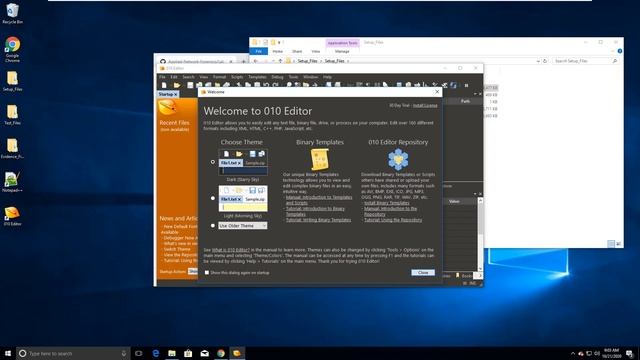640x360 pixels.
Task: Click the scrollbar in 010 Editor Value panel
Action: (480, 235)
